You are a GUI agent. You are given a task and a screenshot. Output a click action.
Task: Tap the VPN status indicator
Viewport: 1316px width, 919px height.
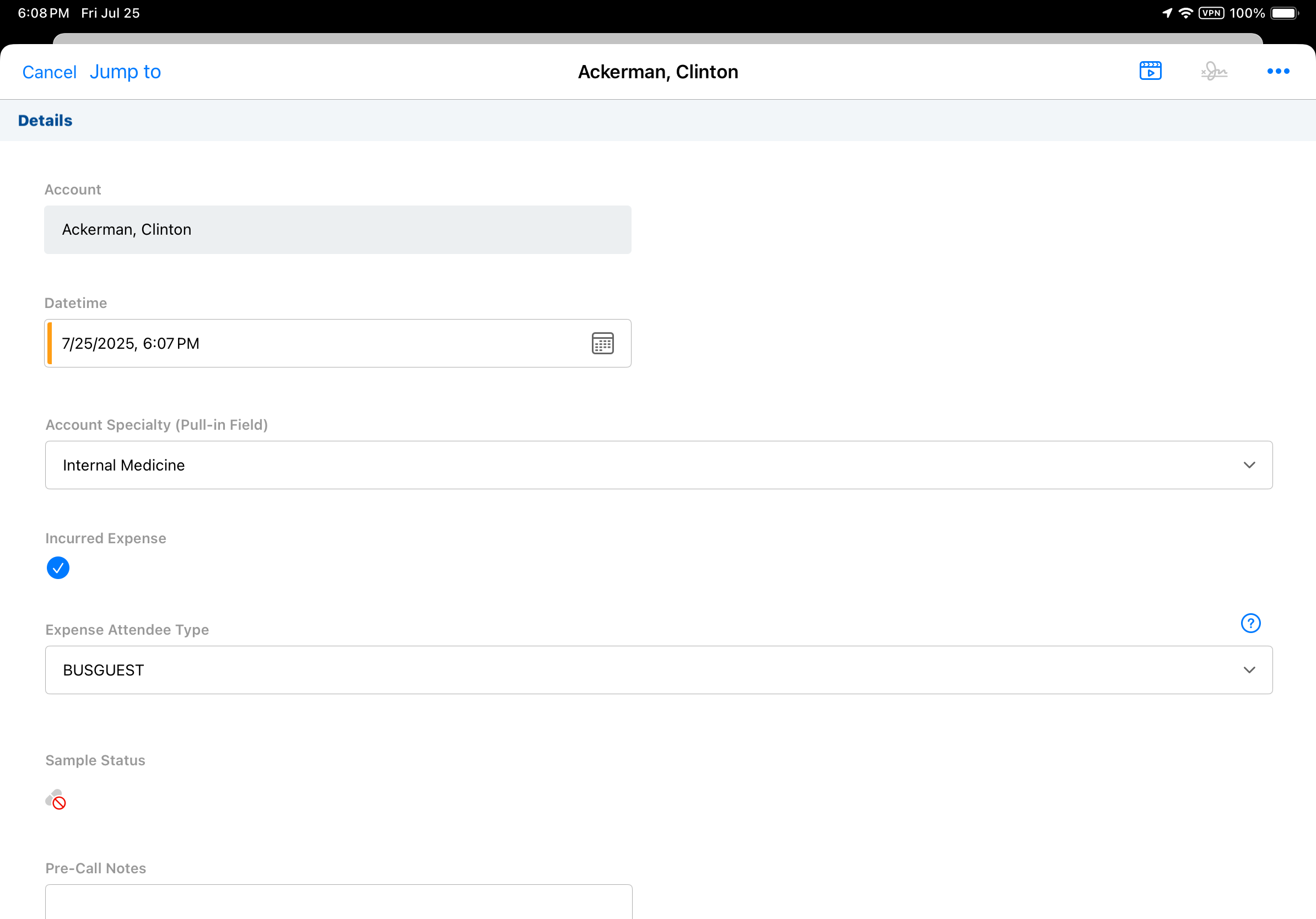click(x=1211, y=13)
